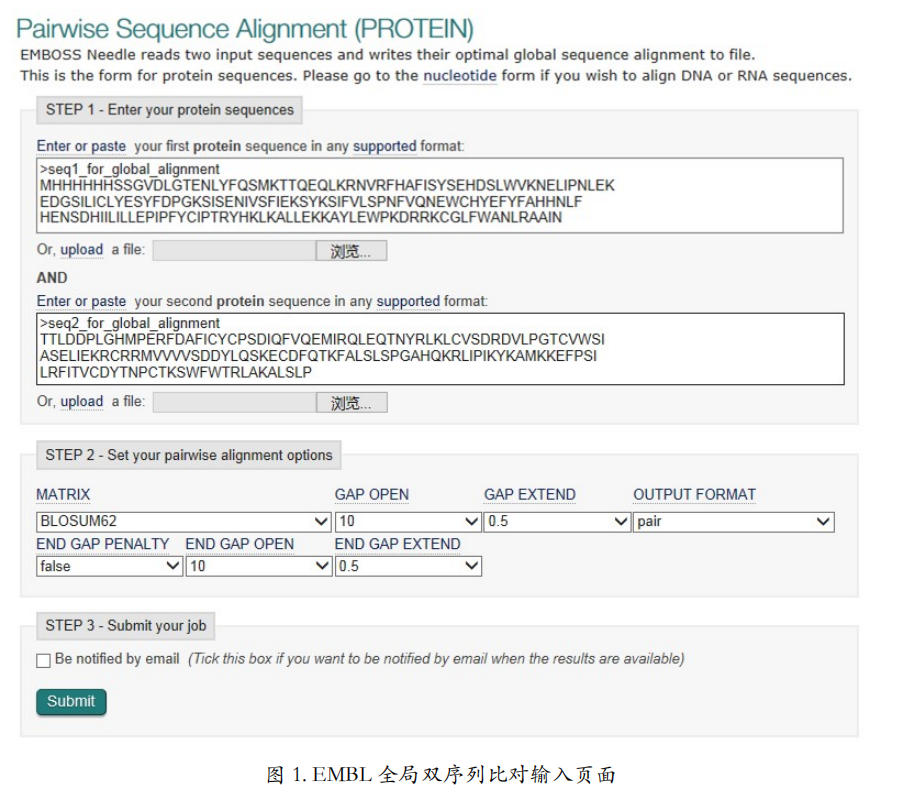
Task: Click inside the second protein sequence textbox
Action: pyautogui.click(x=440, y=349)
